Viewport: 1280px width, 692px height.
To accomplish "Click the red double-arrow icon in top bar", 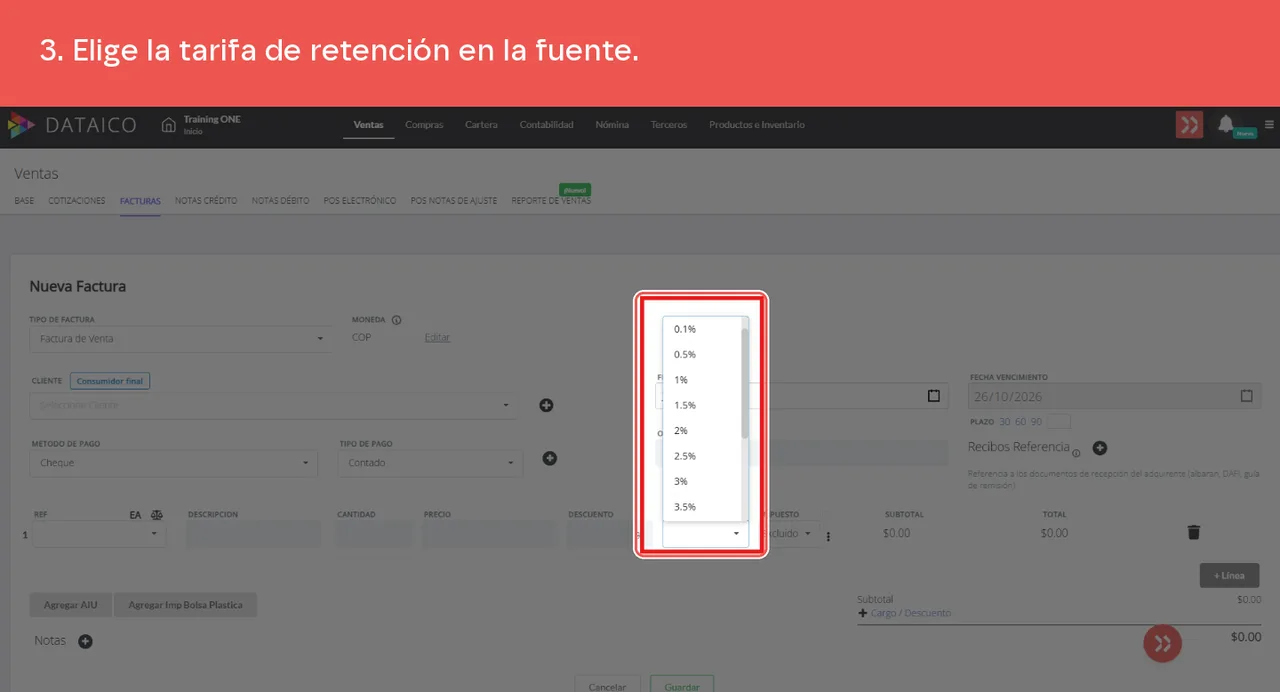I will (x=1189, y=125).
